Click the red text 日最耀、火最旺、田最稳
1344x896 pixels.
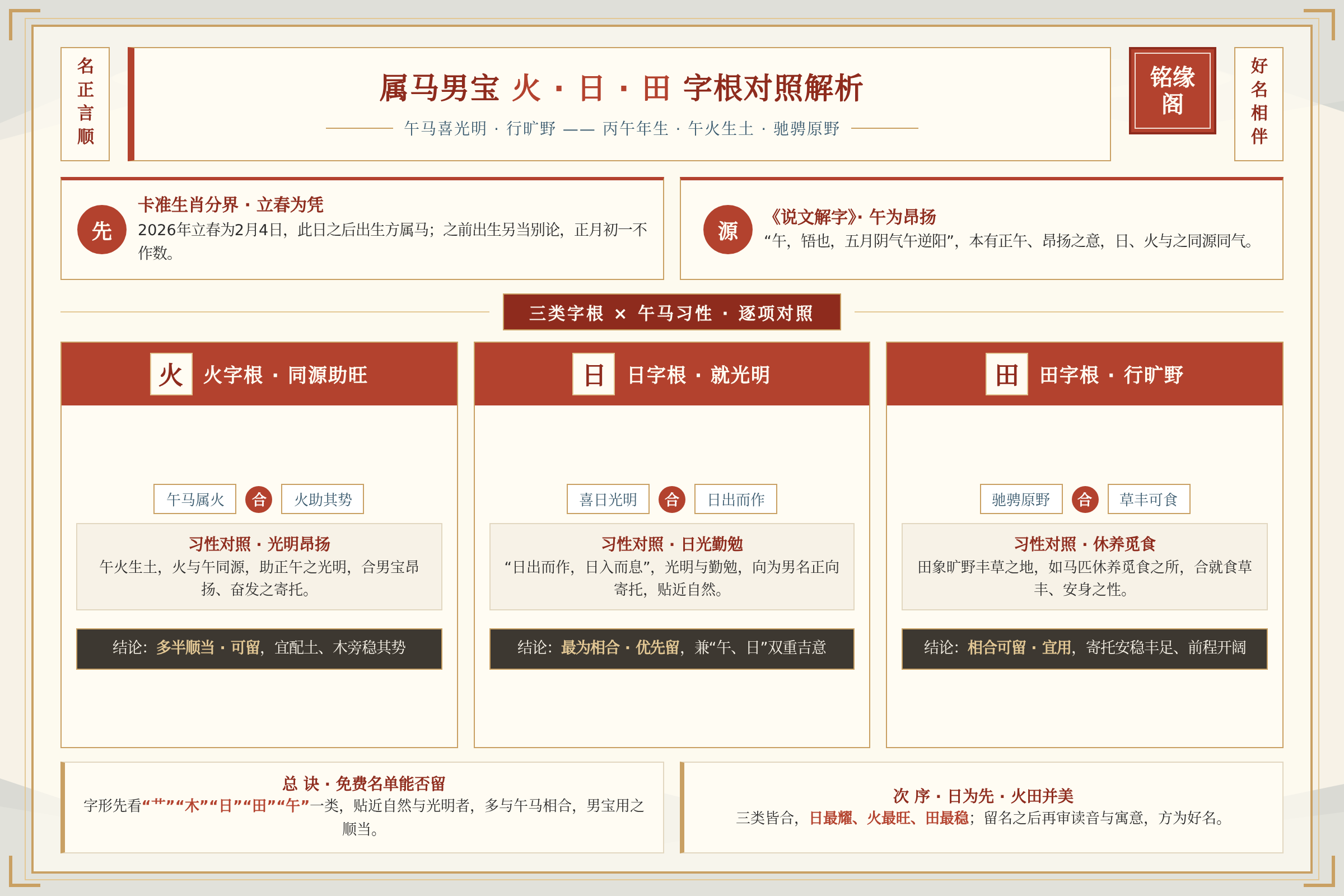click(889, 818)
